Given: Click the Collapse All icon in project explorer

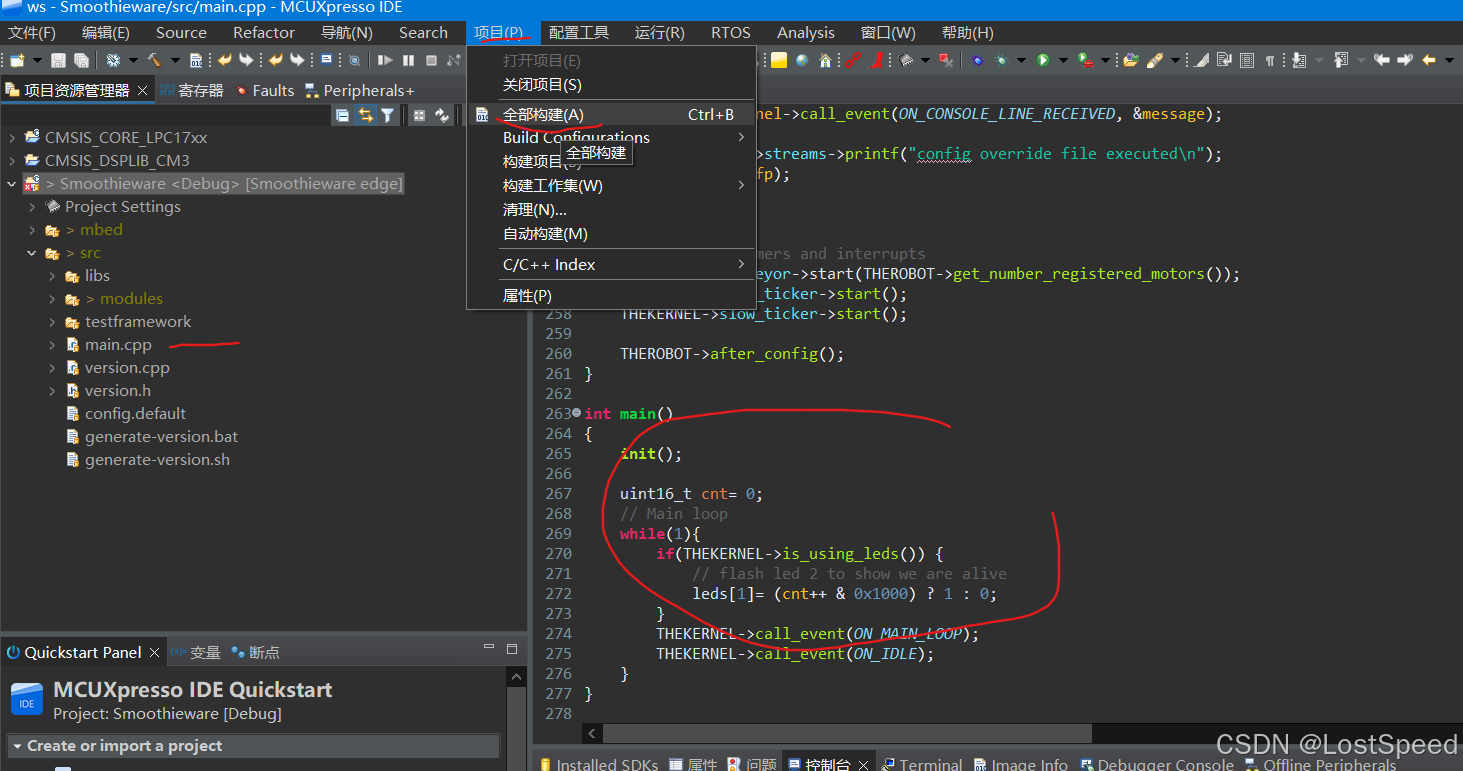Looking at the screenshot, I should point(343,116).
